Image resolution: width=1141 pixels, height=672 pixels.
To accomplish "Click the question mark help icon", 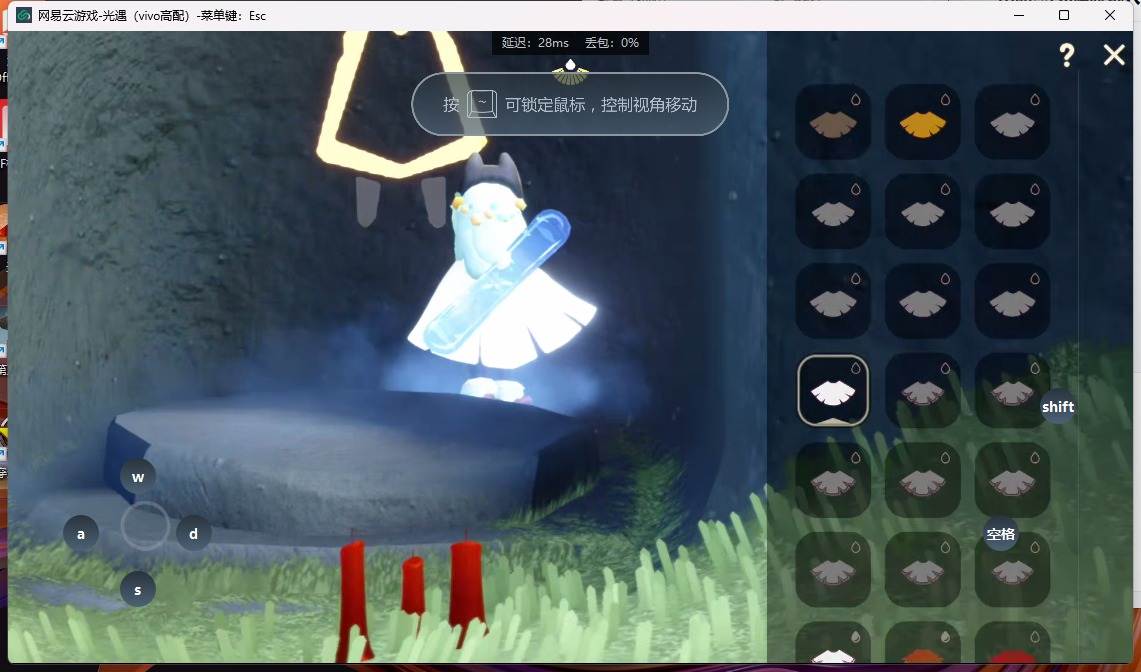I will 1067,55.
